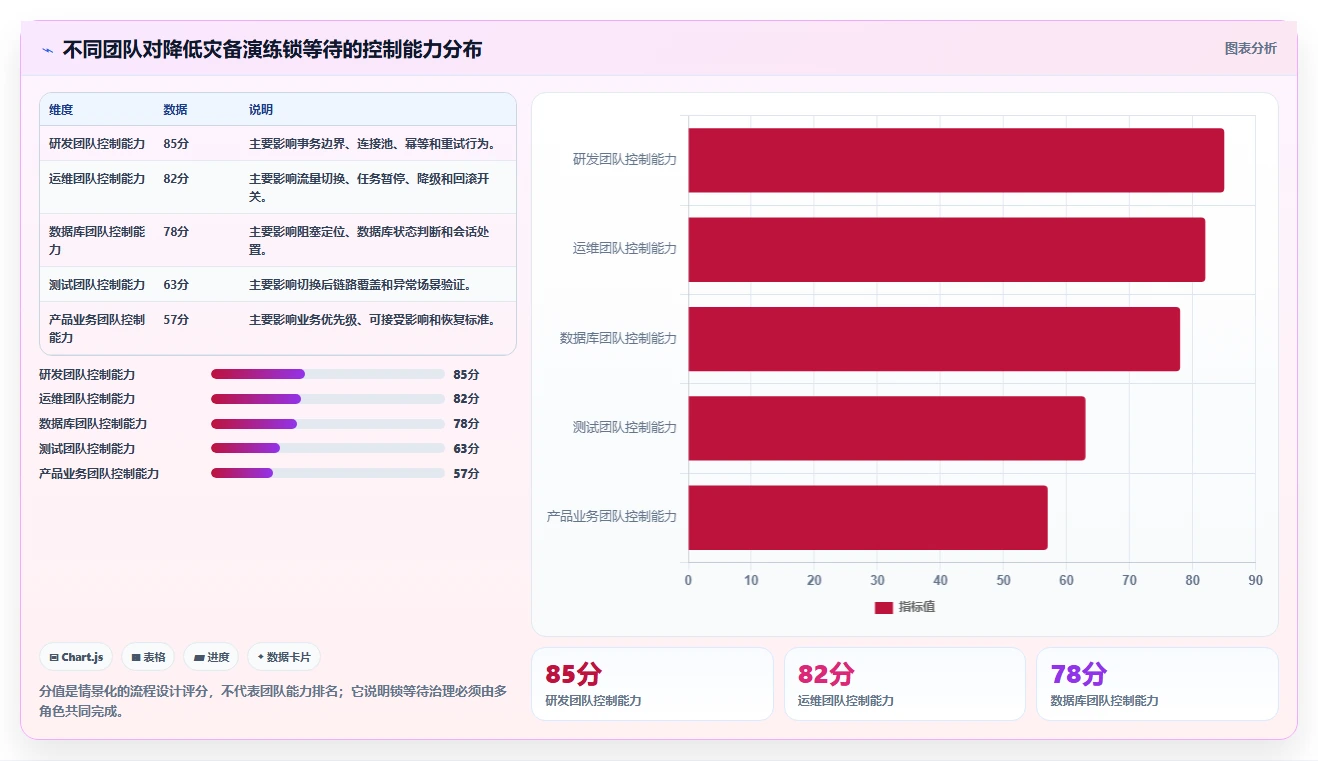Click the chart bar for 运维团队控制能力

point(946,249)
